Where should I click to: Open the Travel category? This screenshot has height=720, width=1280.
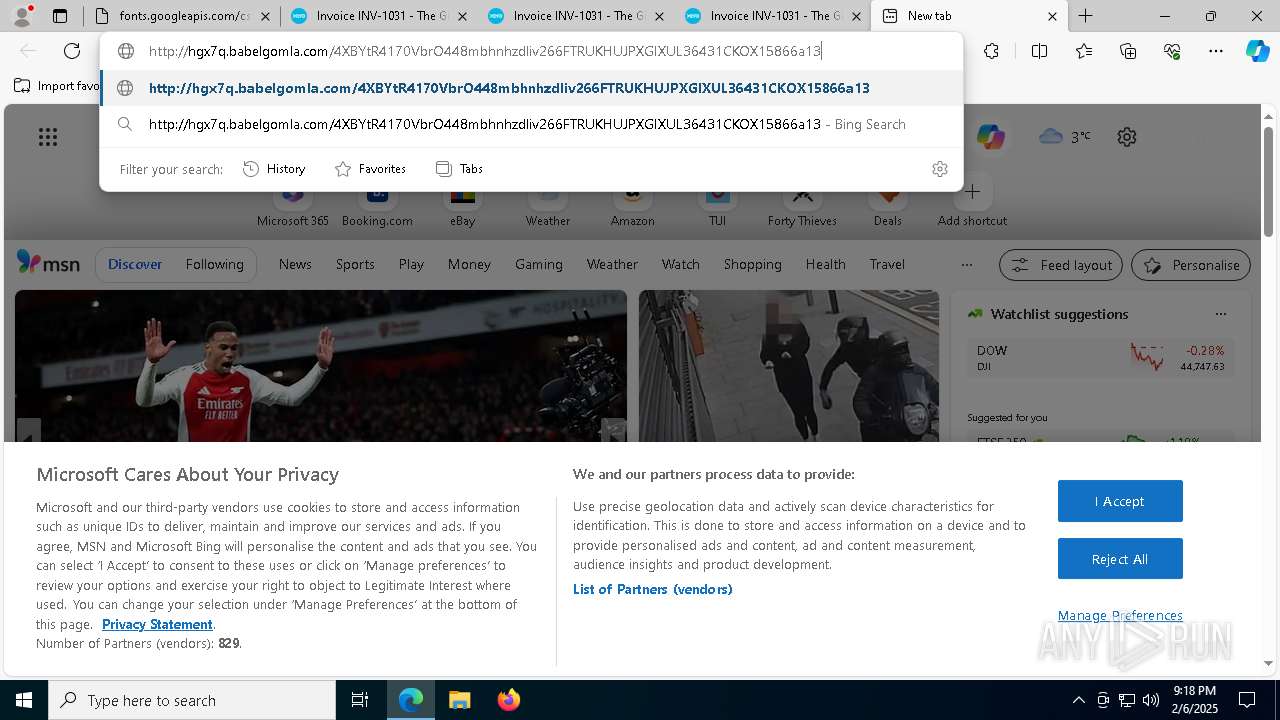pyautogui.click(x=887, y=264)
